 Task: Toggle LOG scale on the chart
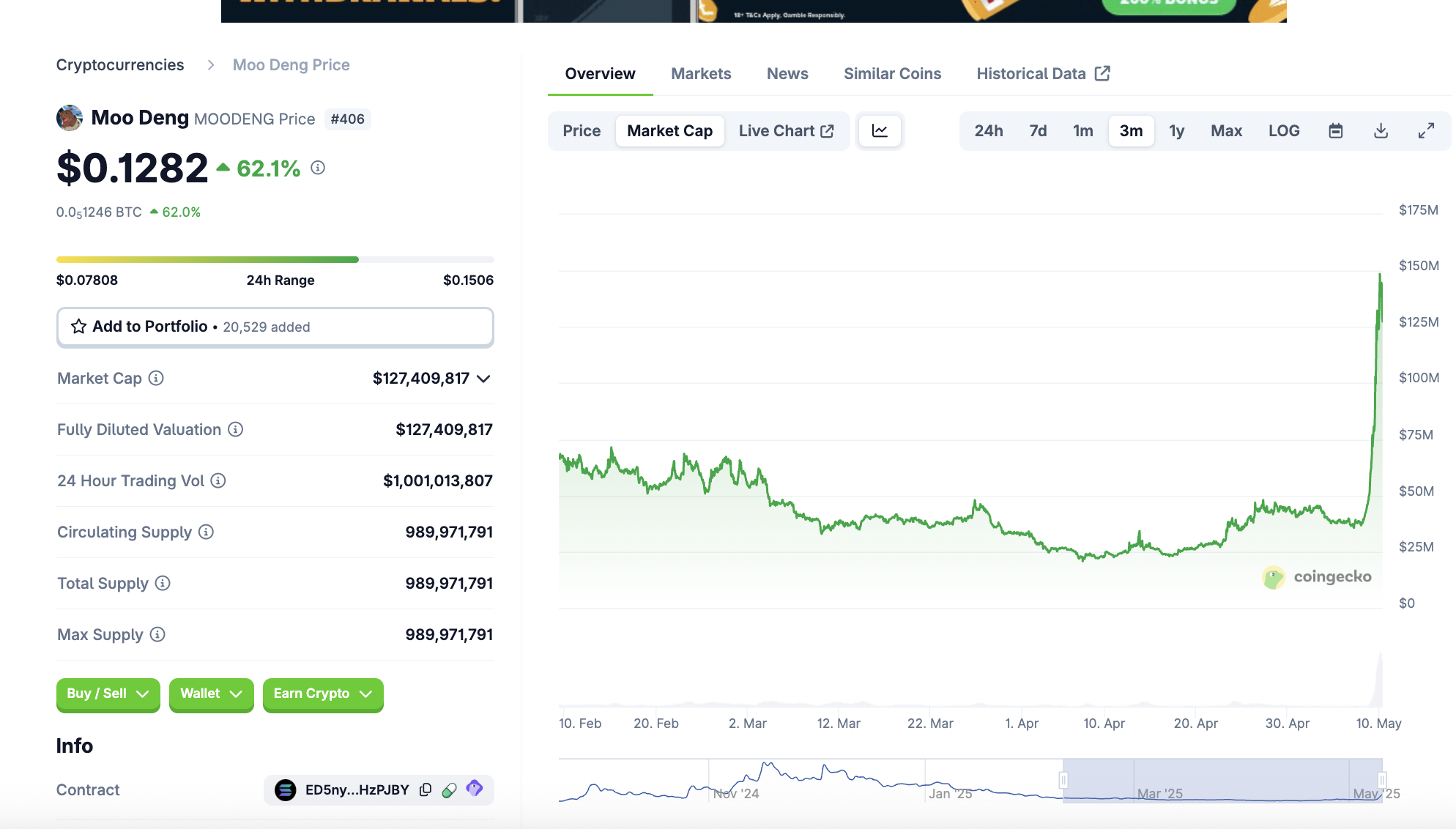[x=1284, y=131]
